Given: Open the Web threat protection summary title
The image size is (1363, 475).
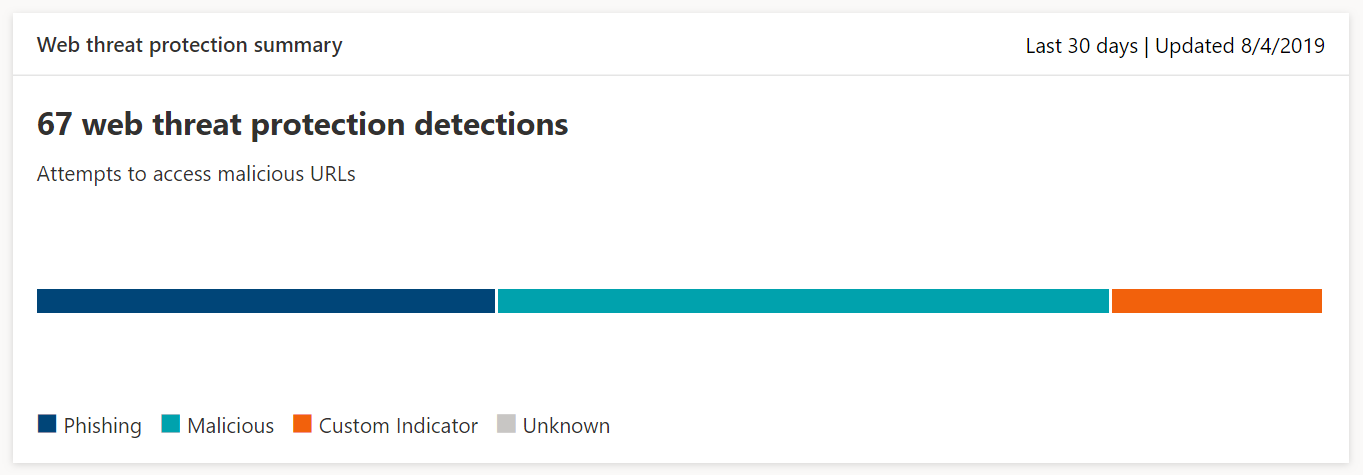Looking at the screenshot, I should 190,46.
